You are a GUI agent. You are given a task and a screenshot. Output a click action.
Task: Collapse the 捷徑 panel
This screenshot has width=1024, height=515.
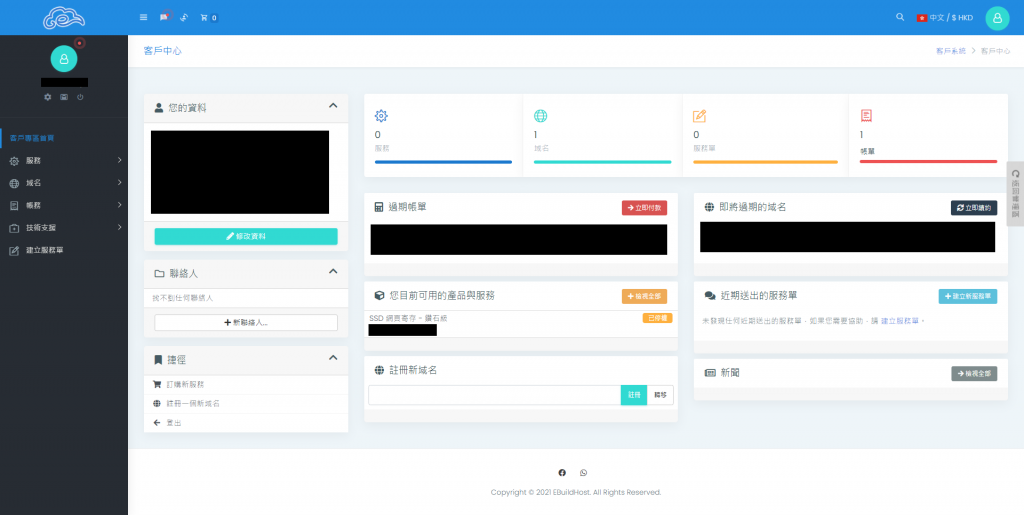click(333, 358)
